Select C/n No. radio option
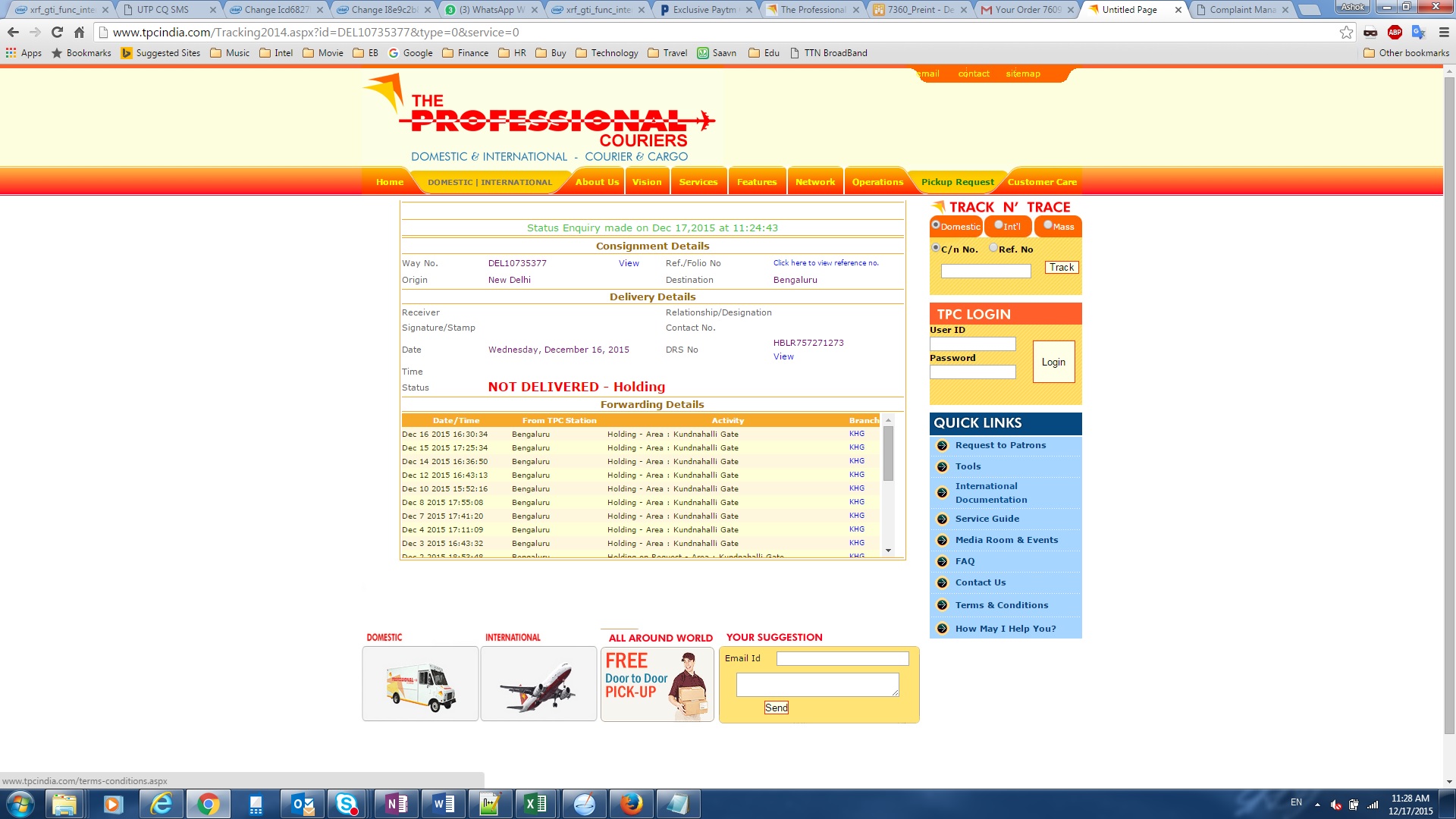The width and height of the screenshot is (1456, 819). tap(936, 248)
